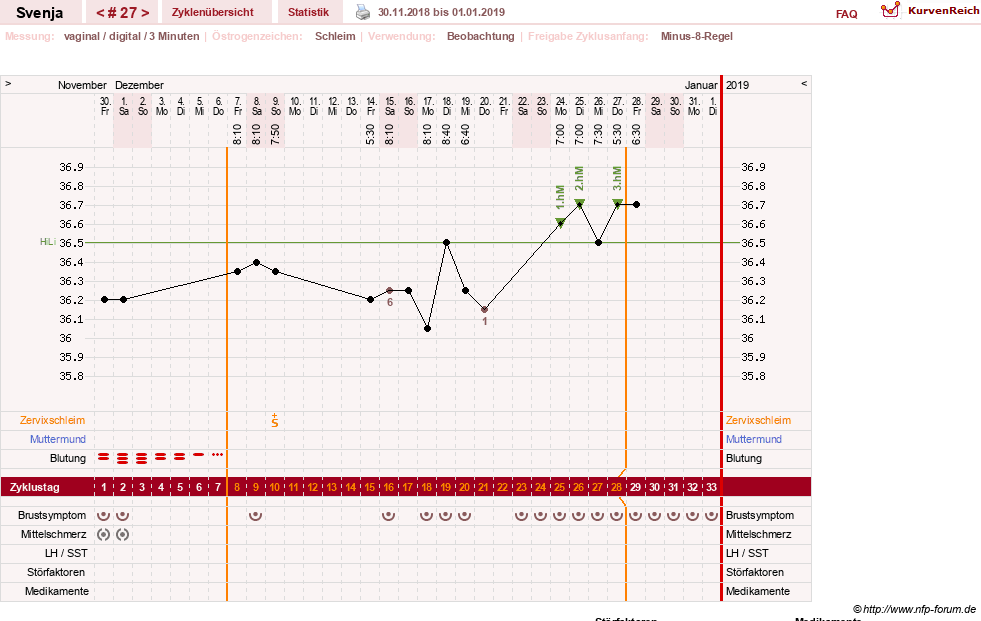This screenshot has height=621, width=981.
Task: Click the temperature point on 18. Di at 36.5
Action: tap(446, 243)
